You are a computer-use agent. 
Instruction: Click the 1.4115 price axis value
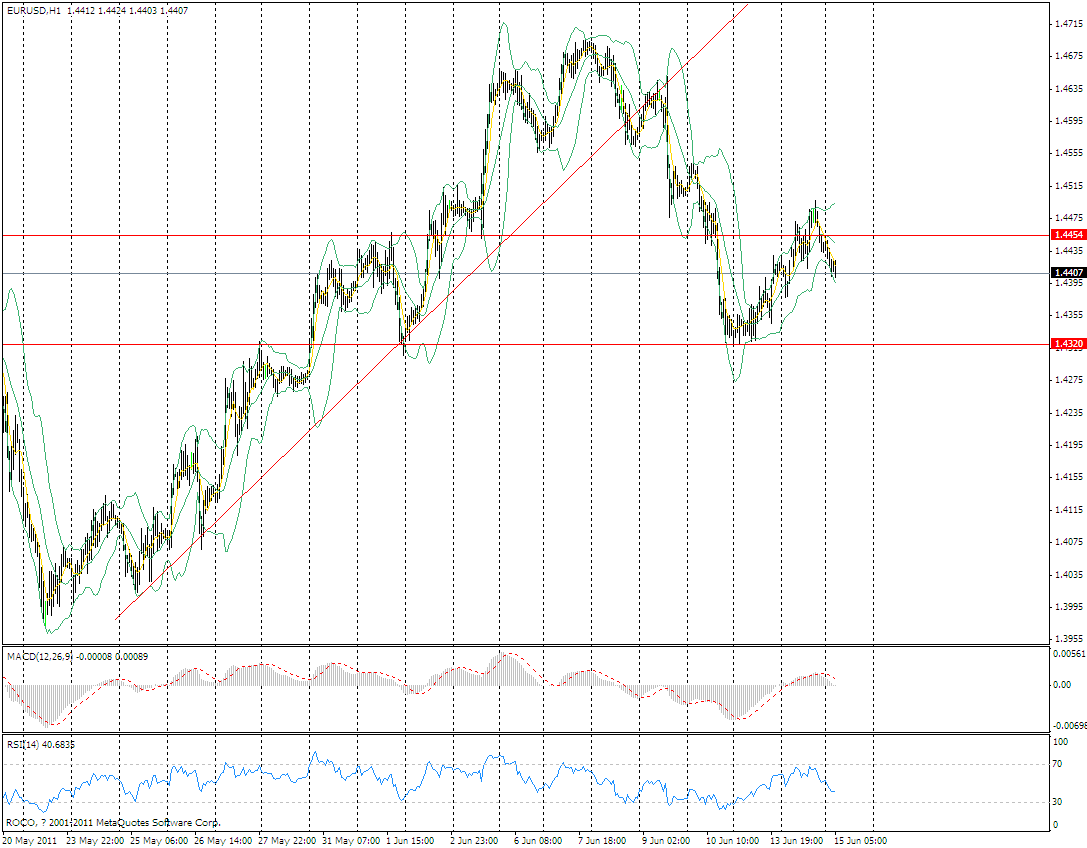1068,510
